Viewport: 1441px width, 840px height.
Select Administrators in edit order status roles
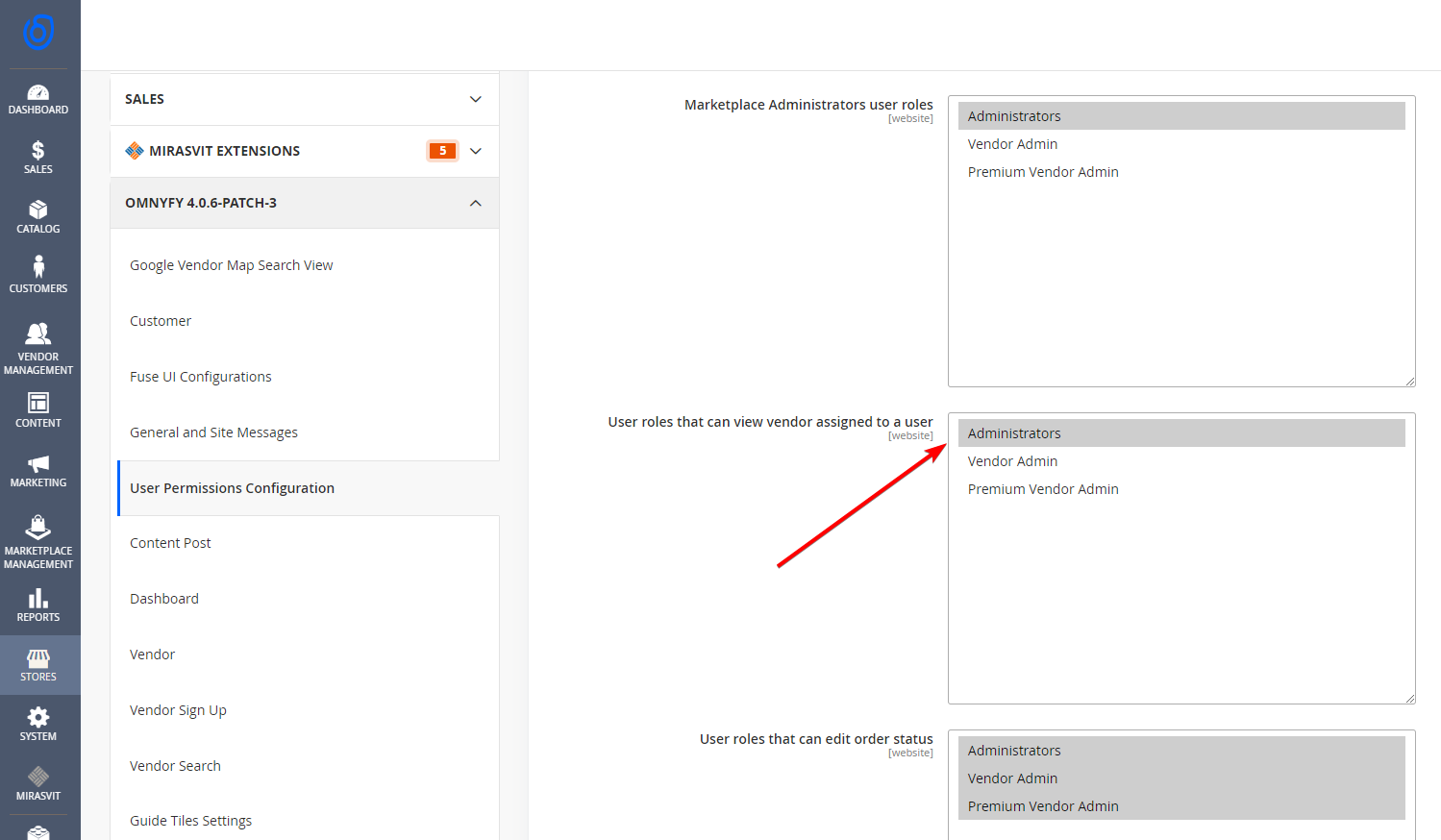click(1014, 751)
